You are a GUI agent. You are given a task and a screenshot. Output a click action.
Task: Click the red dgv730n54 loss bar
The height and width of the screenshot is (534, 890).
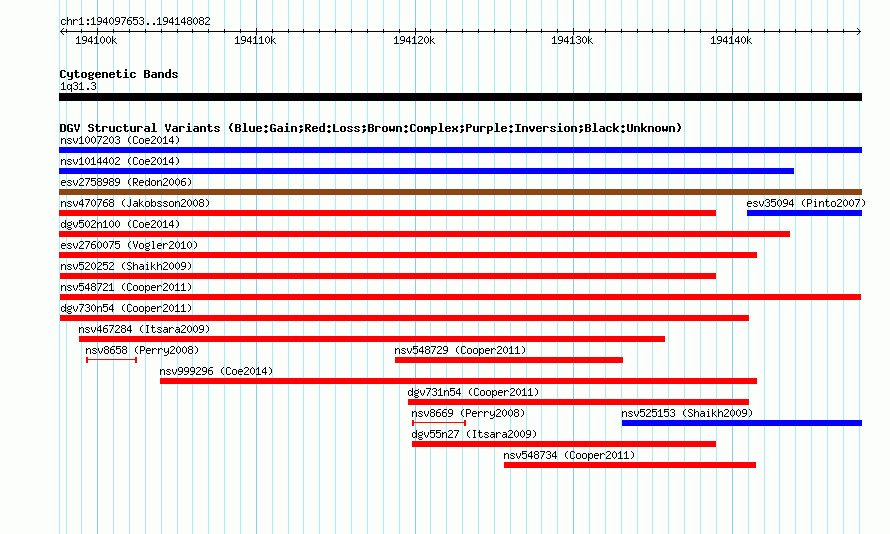click(404, 318)
